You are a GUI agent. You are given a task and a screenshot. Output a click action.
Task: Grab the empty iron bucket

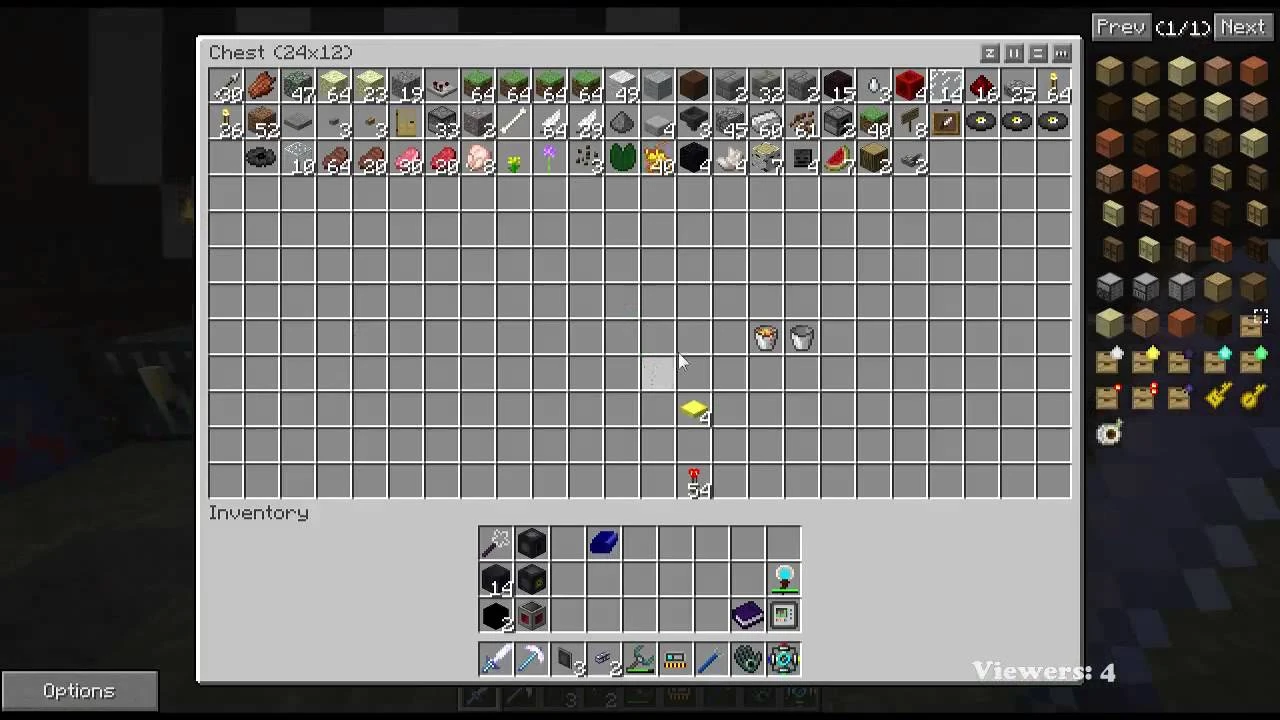[x=802, y=338]
